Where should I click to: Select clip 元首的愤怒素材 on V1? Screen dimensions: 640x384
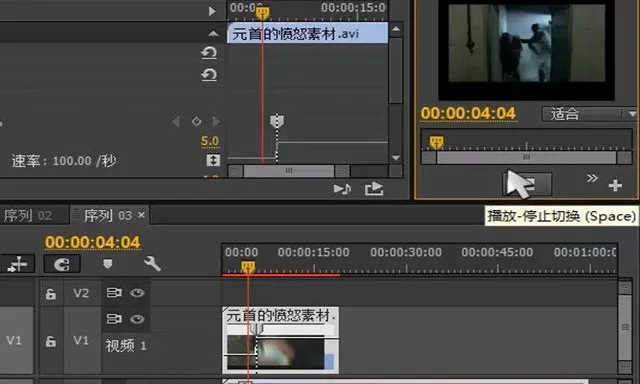(280, 340)
